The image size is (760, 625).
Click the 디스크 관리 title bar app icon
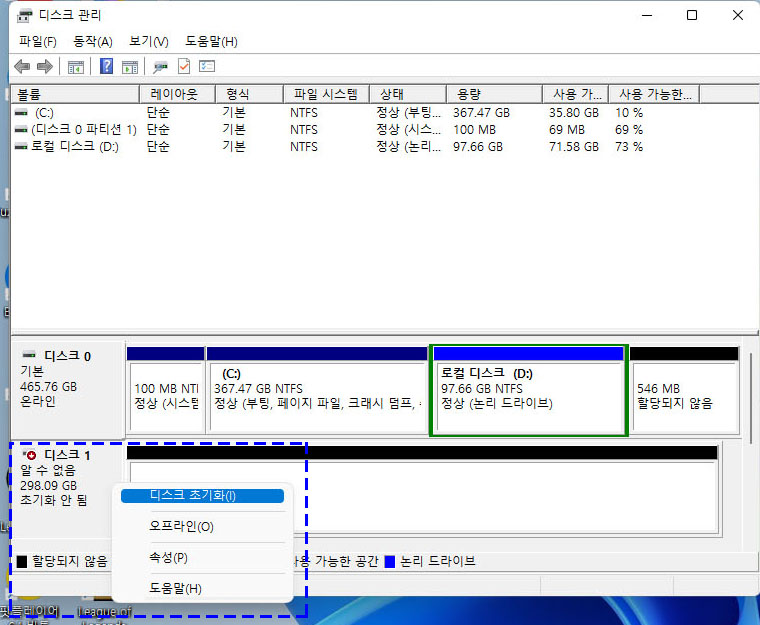[x=24, y=16]
